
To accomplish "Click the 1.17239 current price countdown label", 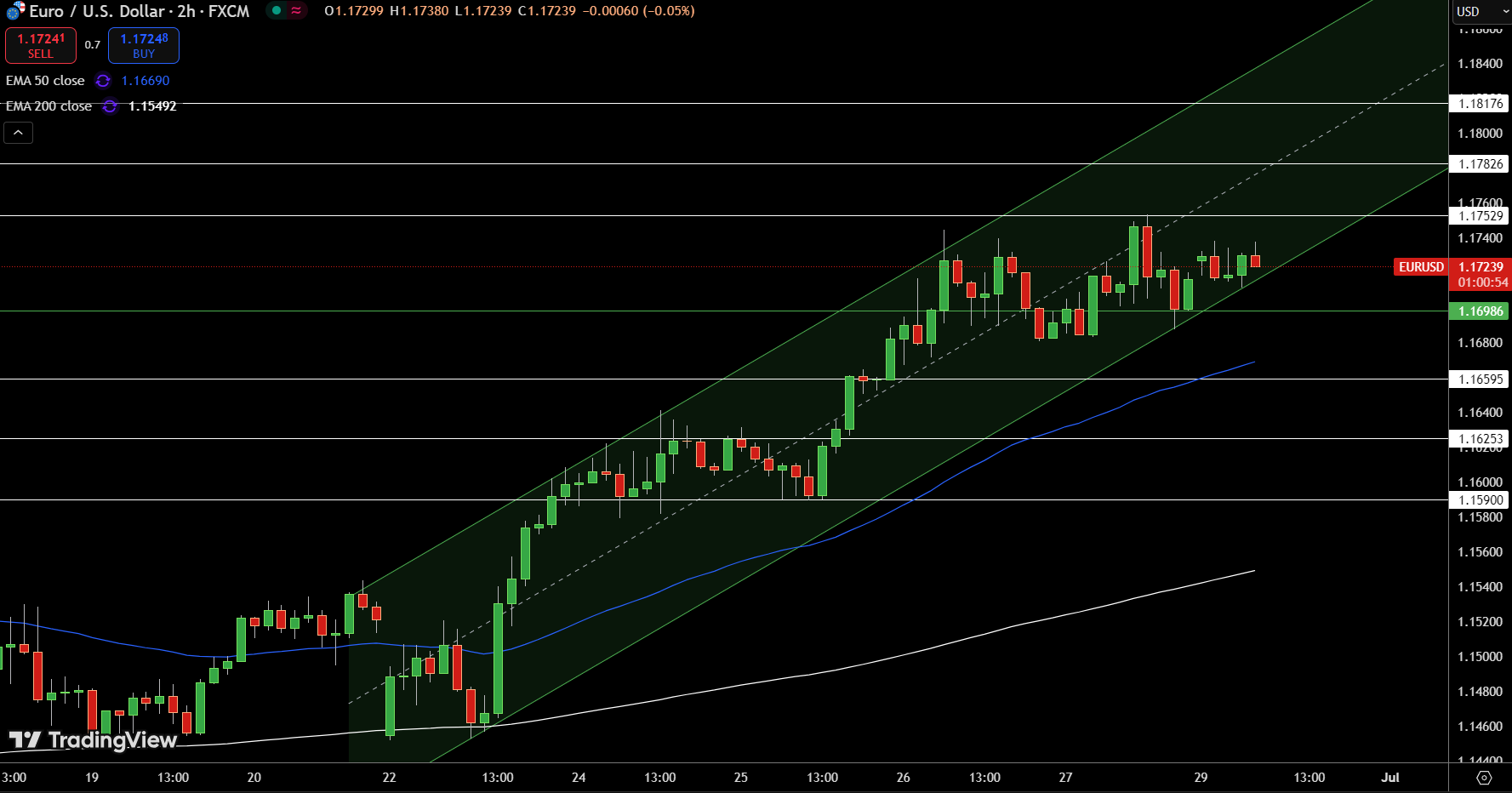I will click(x=1481, y=275).
